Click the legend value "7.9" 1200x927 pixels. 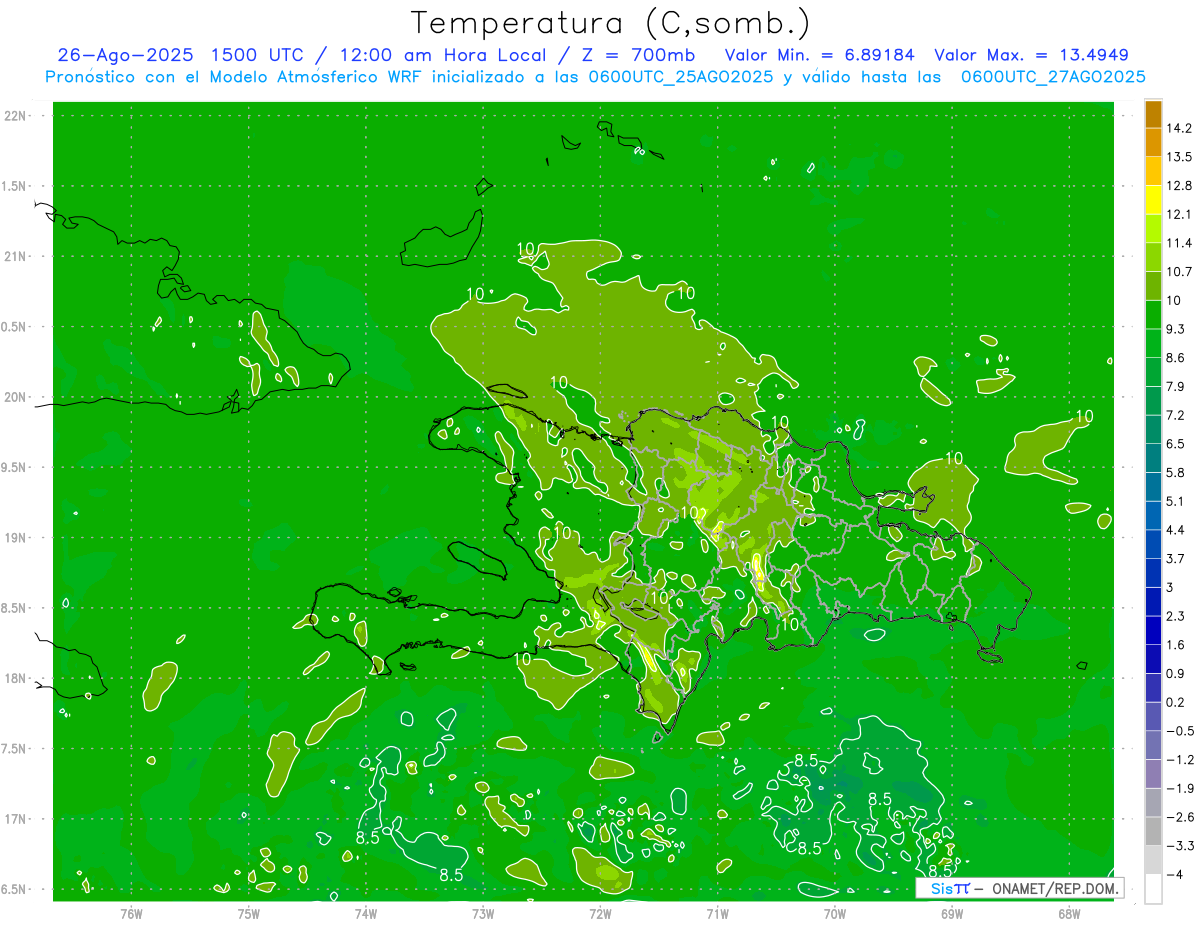[x=1176, y=386]
